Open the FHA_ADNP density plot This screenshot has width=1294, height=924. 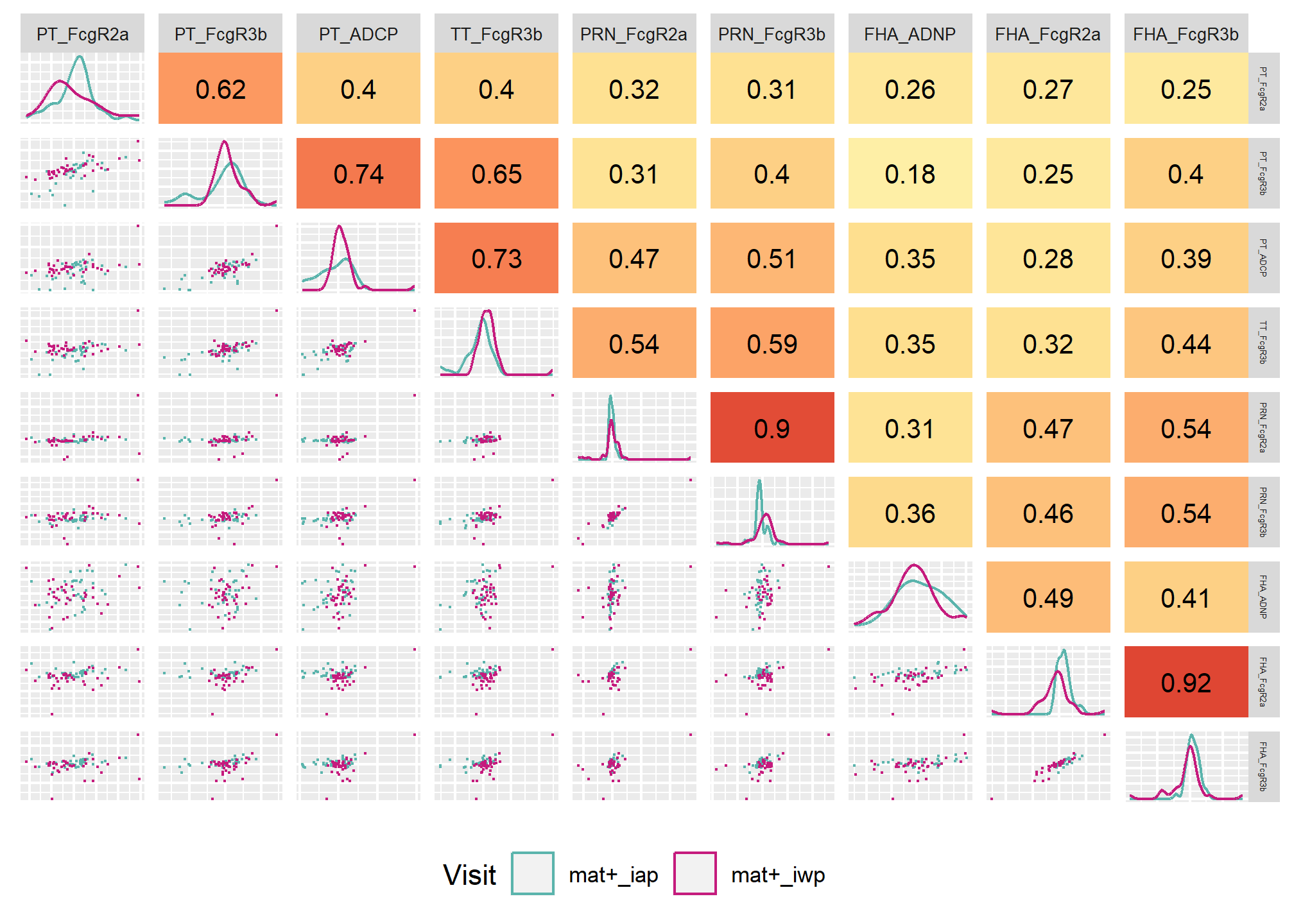pyautogui.click(x=910, y=597)
